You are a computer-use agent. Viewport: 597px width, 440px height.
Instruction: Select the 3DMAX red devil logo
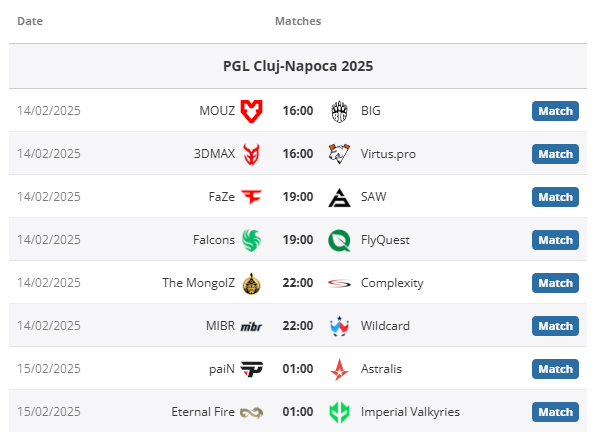251,154
